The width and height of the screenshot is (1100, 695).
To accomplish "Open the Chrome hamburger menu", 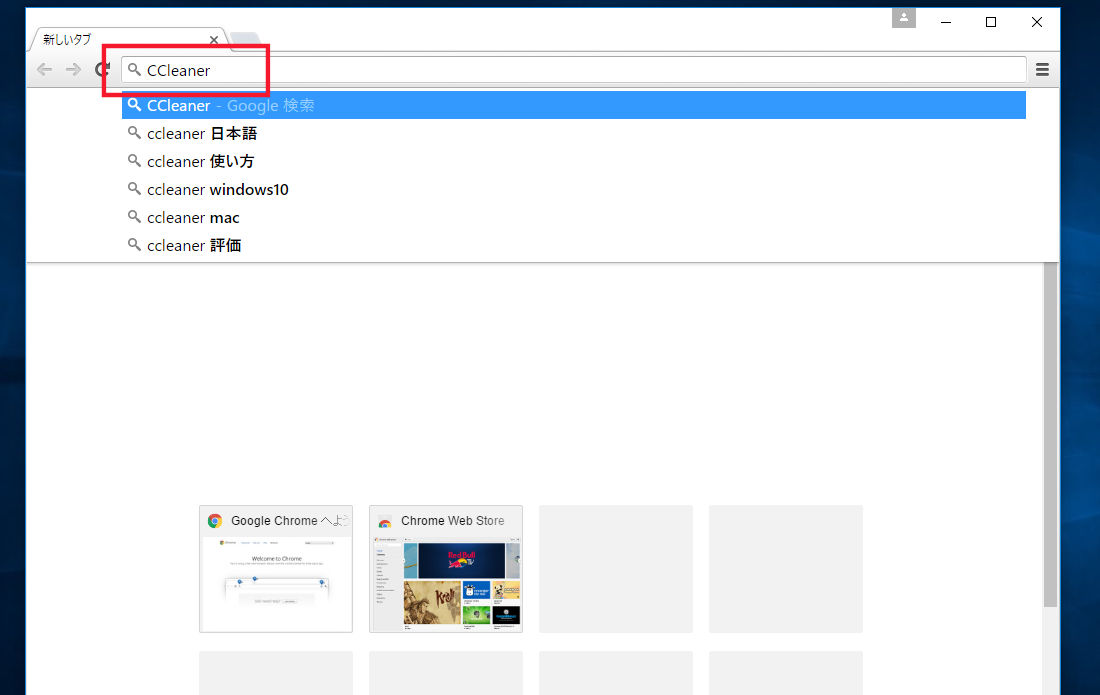I will (x=1042, y=69).
